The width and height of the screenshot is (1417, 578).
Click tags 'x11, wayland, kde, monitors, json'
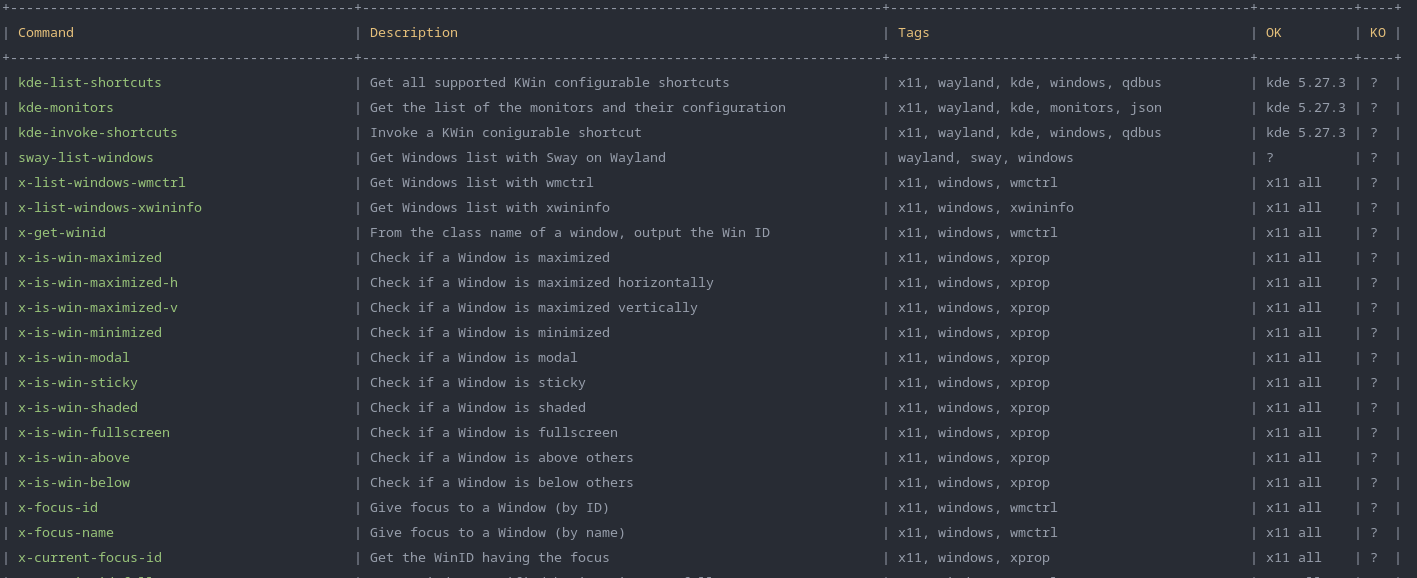[x=1030, y=108]
